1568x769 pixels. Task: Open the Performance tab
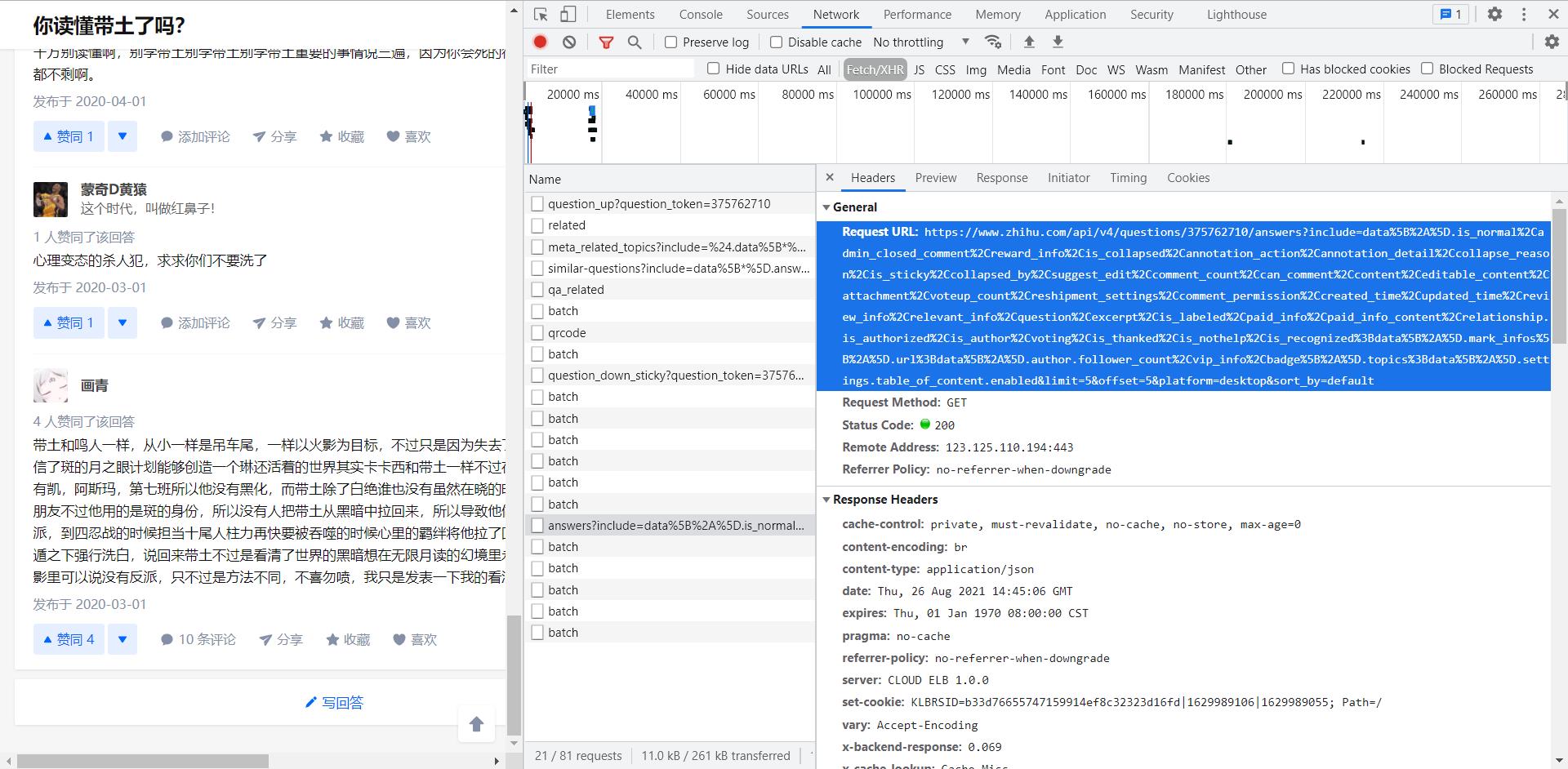(917, 15)
